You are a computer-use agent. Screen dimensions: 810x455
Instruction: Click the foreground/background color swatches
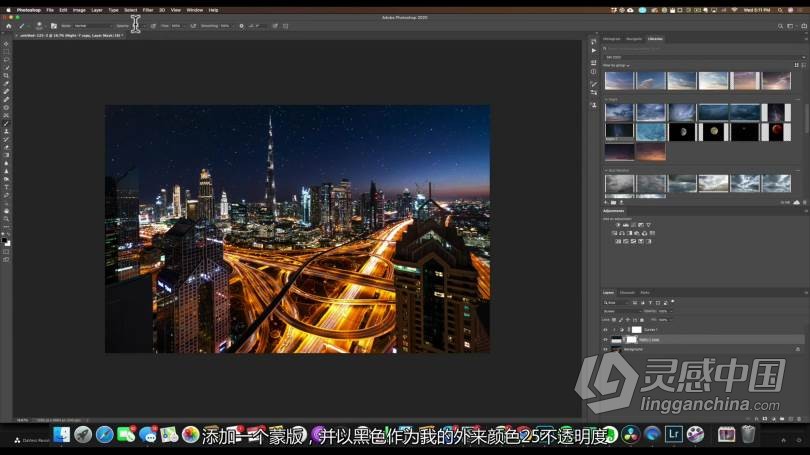pos(6,241)
